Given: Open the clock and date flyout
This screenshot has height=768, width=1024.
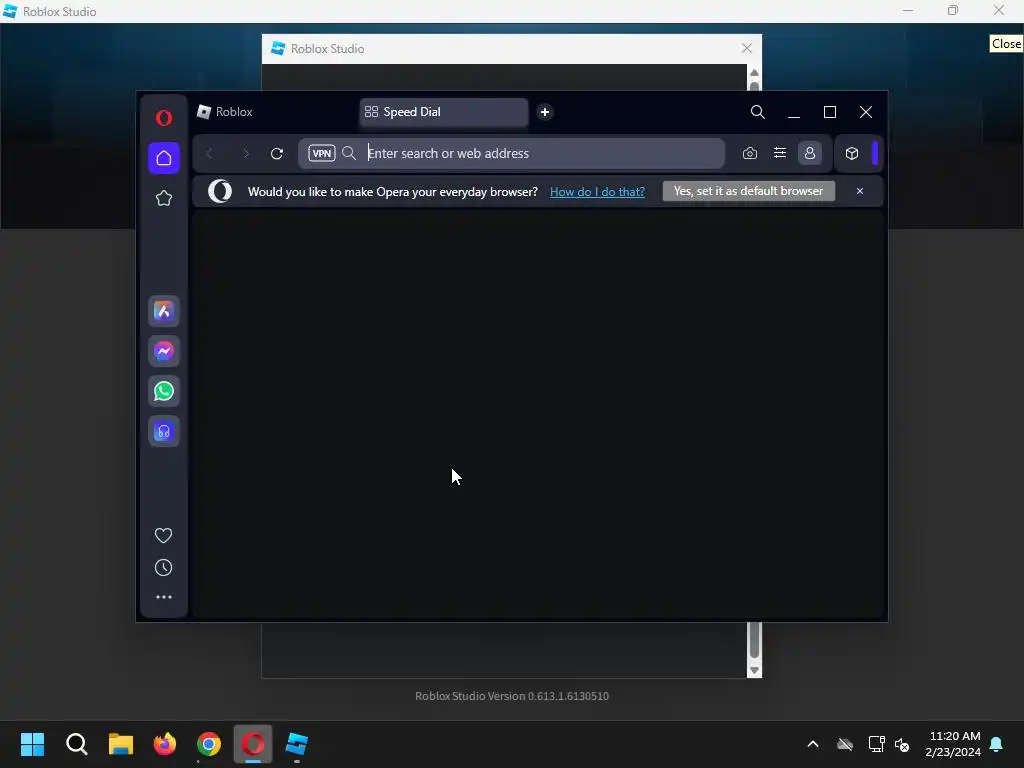Looking at the screenshot, I should (x=952, y=744).
